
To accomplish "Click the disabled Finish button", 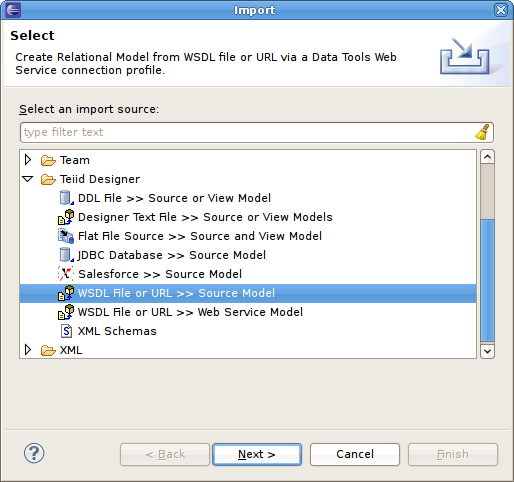I will [x=453, y=454].
